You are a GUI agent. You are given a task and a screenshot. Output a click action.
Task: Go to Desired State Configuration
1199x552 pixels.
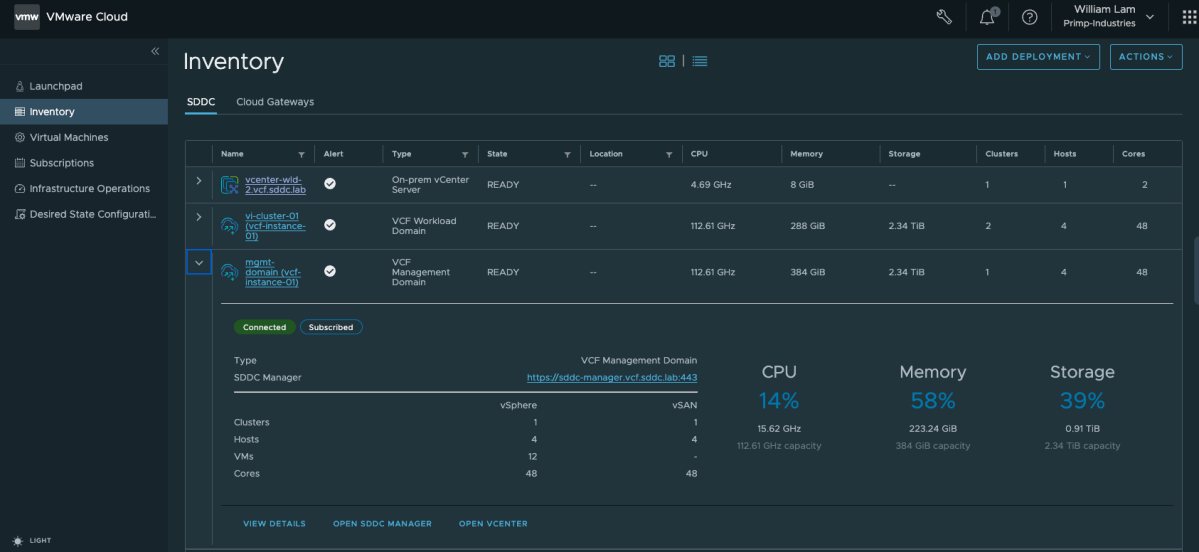(93, 214)
